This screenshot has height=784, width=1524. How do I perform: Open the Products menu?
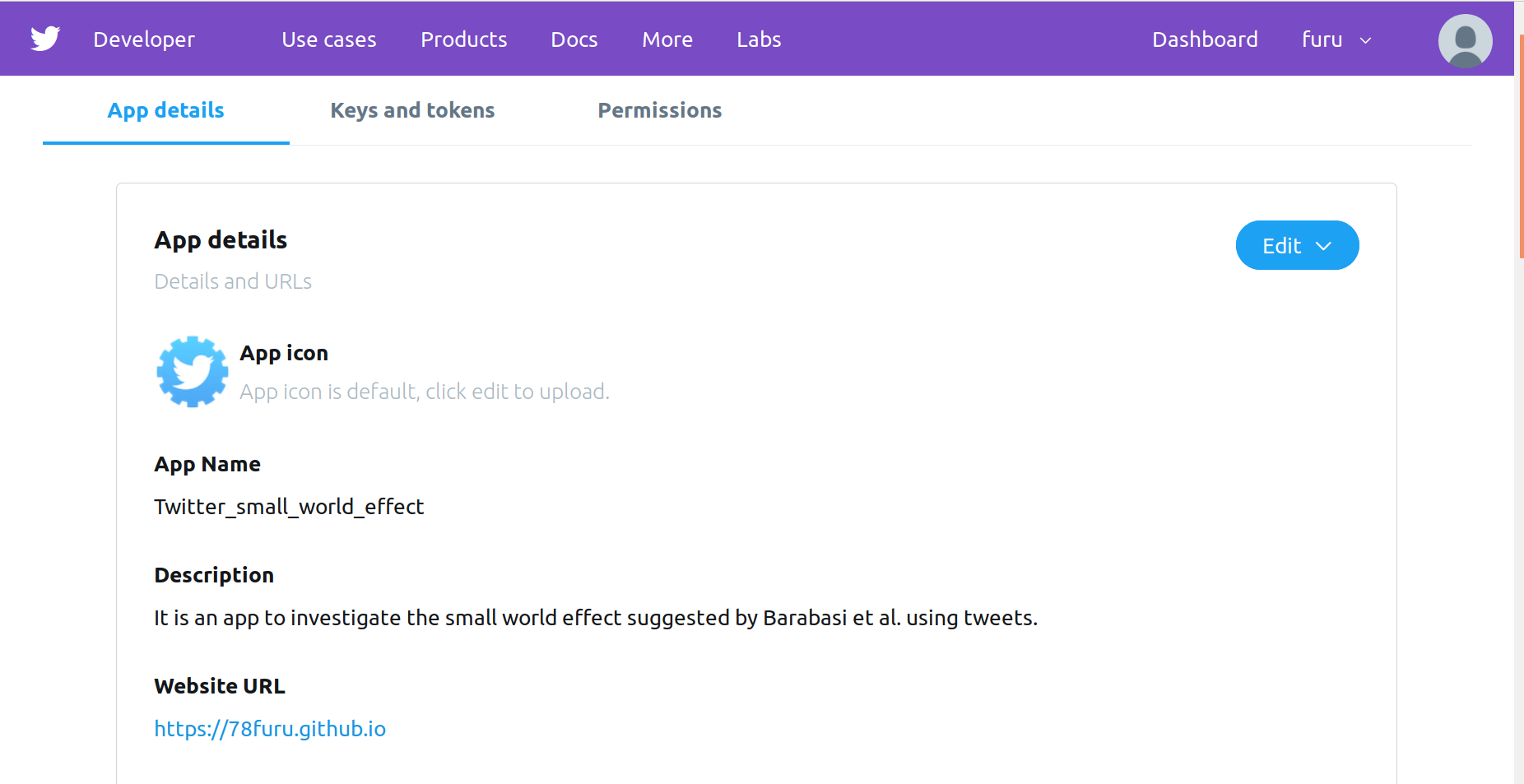[x=463, y=39]
